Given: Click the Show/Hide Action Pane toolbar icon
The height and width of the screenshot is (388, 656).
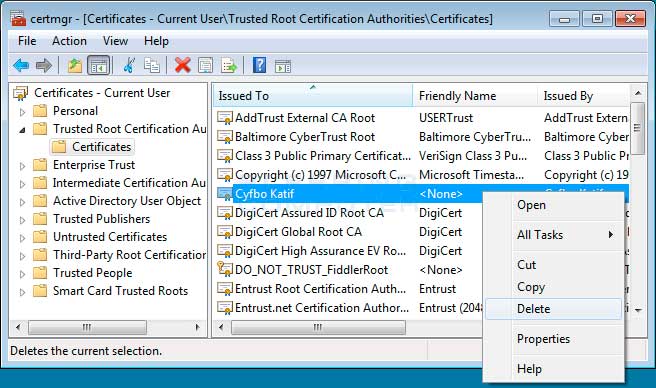Looking at the screenshot, I should click(x=283, y=66).
